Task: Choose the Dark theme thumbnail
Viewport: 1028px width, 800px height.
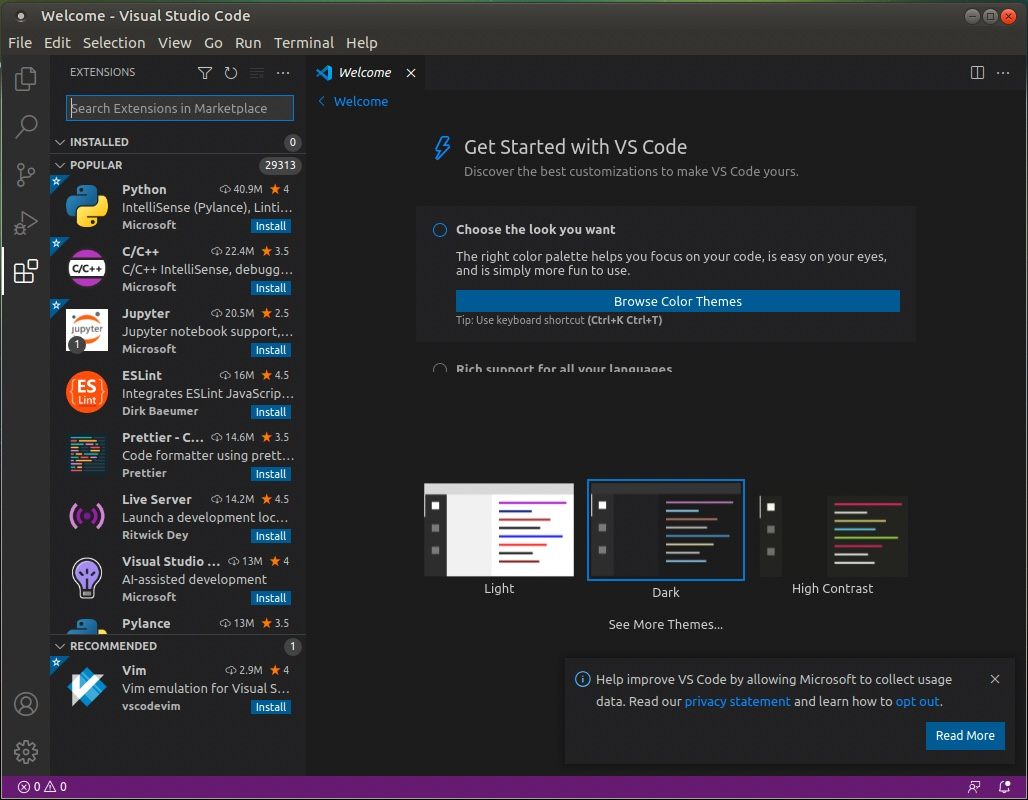Action: click(x=665, y=530)
